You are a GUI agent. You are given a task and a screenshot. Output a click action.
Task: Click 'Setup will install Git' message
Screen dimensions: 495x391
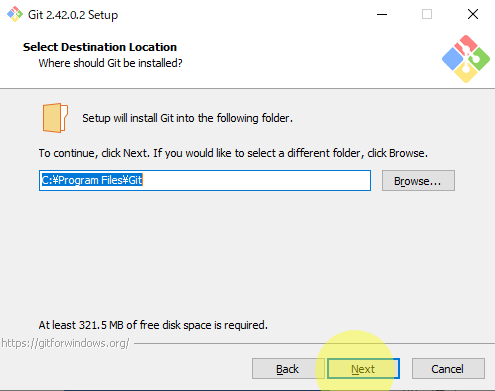[187, 118]
